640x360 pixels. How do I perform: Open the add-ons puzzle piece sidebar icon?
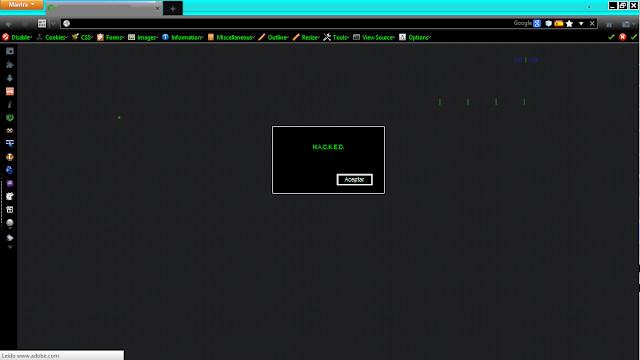click(x=10, y=64)
